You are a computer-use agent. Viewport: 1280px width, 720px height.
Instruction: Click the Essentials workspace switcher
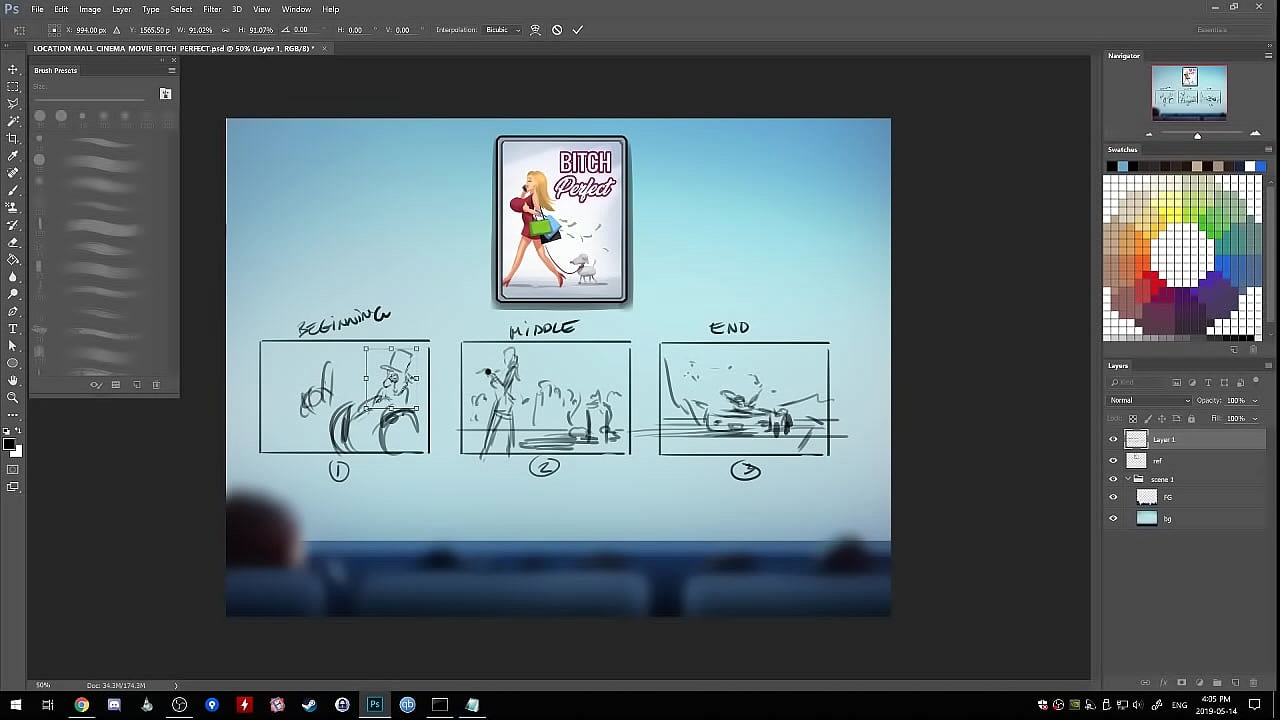[x=1212, y=30]
